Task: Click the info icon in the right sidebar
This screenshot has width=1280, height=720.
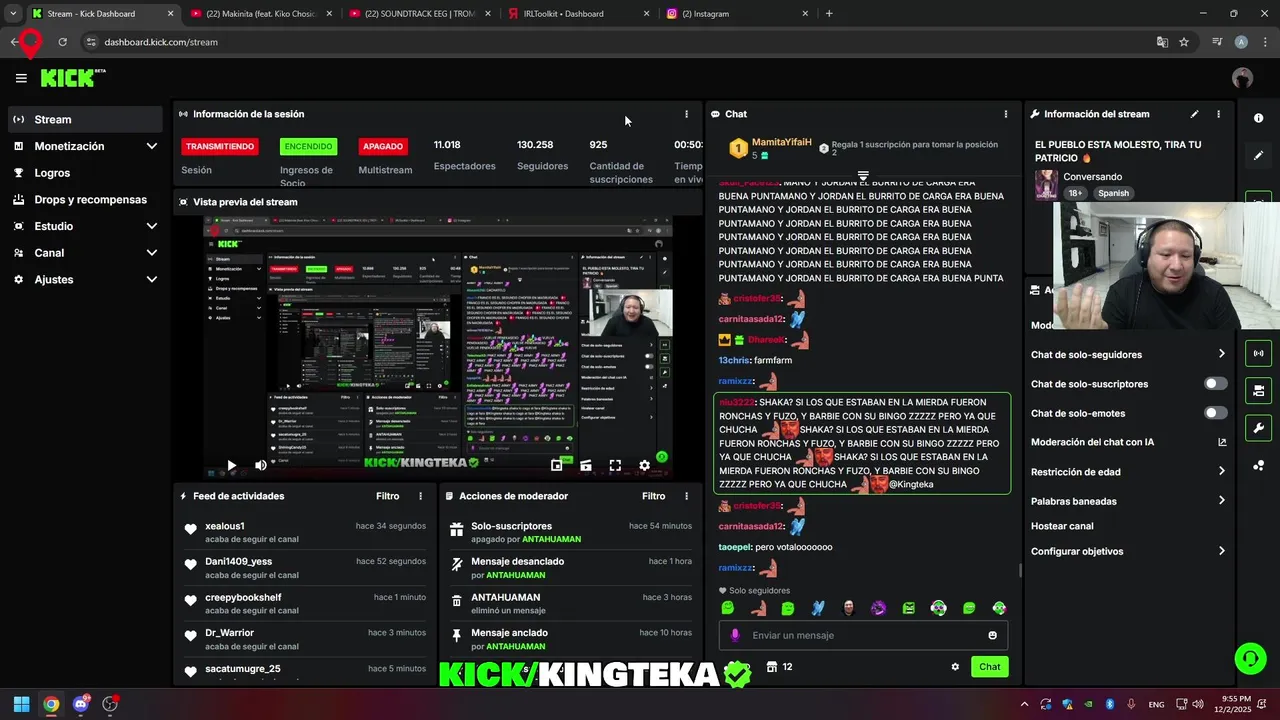Action: (1258, 118)
